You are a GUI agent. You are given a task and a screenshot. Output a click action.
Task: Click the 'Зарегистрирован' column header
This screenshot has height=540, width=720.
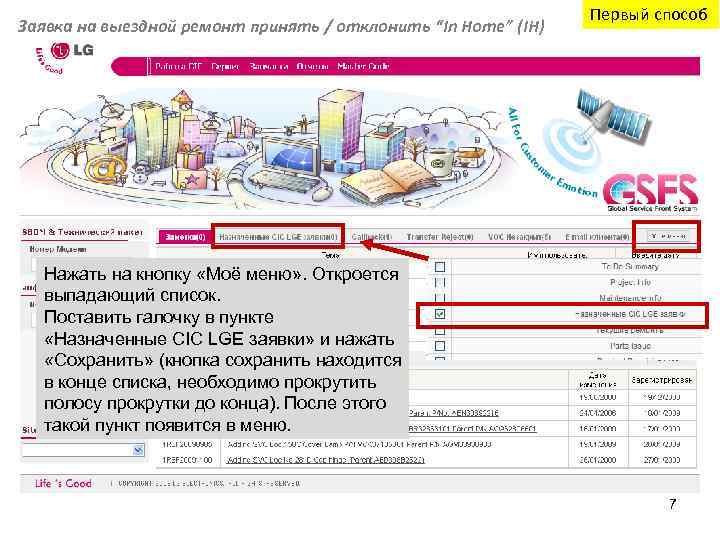(x=662, y=380)
